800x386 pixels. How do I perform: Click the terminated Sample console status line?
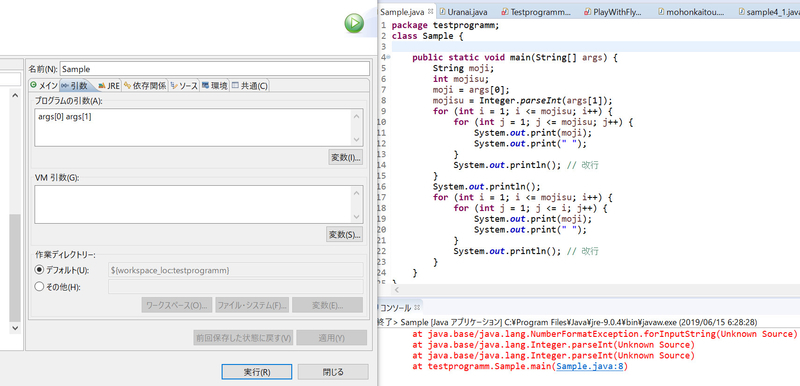(x=567, y=323)
